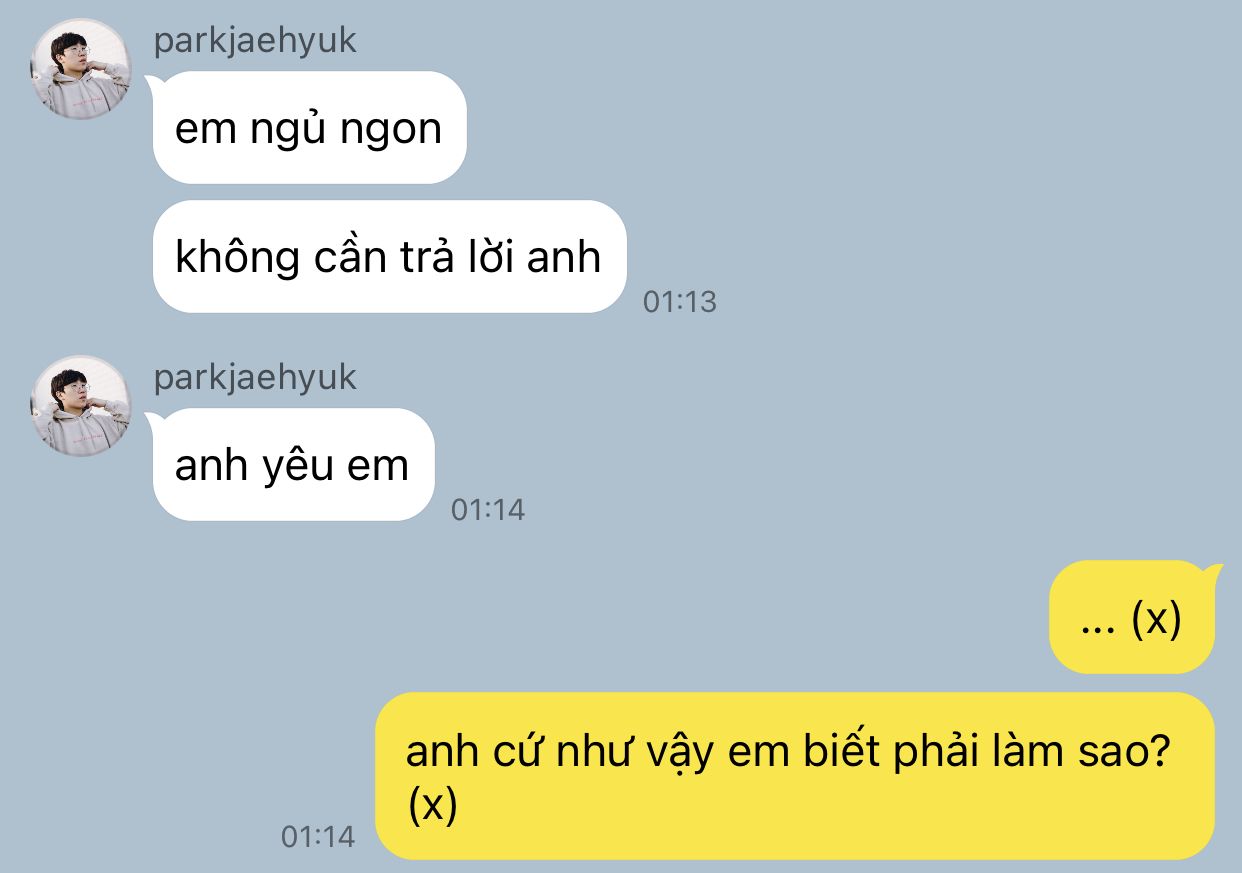
Task: Click the word "anh" ending the second message
Action: pos(564,257)
